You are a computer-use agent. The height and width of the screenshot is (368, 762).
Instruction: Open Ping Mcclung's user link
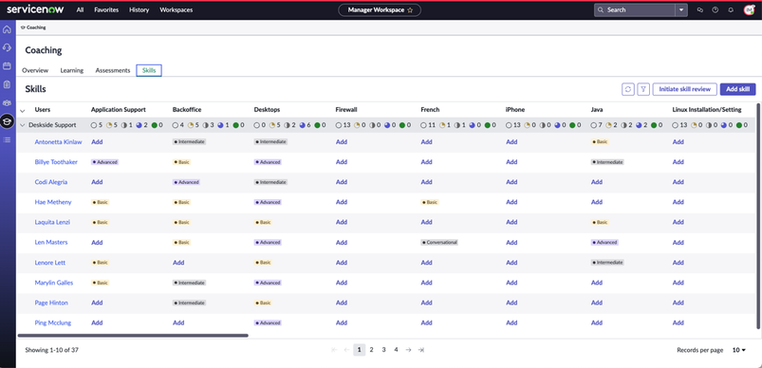click(53, 322)
